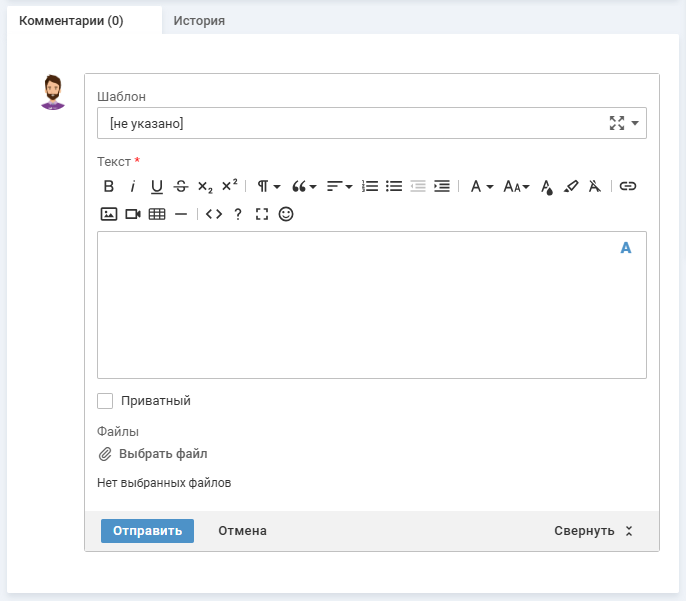The width and height of the screenshot is (686, 601).
Task: Toggle fullscreen editor mode
Action: pos(262,214)
